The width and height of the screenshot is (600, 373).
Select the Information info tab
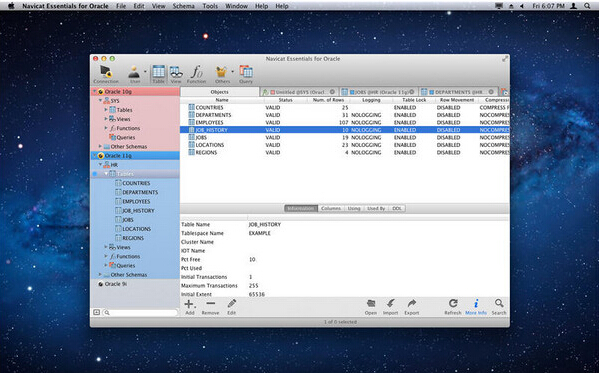(301, 208)
